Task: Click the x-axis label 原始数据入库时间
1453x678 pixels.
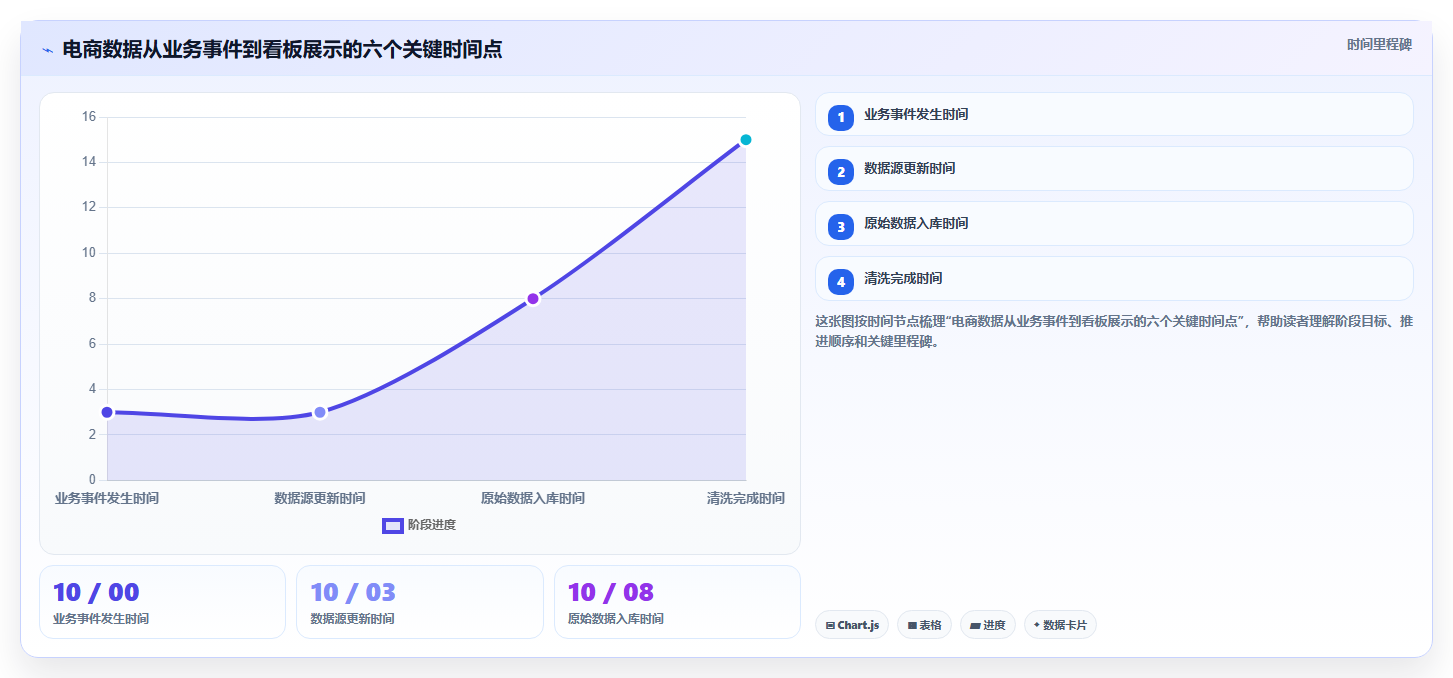Action: coord(533,498)
